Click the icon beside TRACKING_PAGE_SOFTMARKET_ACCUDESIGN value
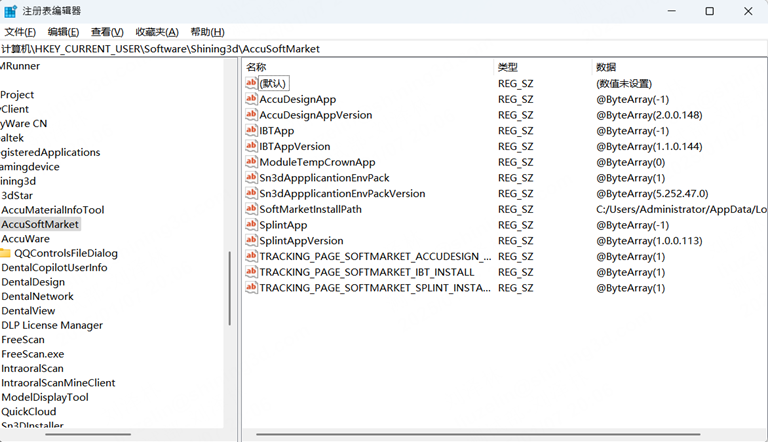Viewport: 768px width, 442px height. (251, 255)
